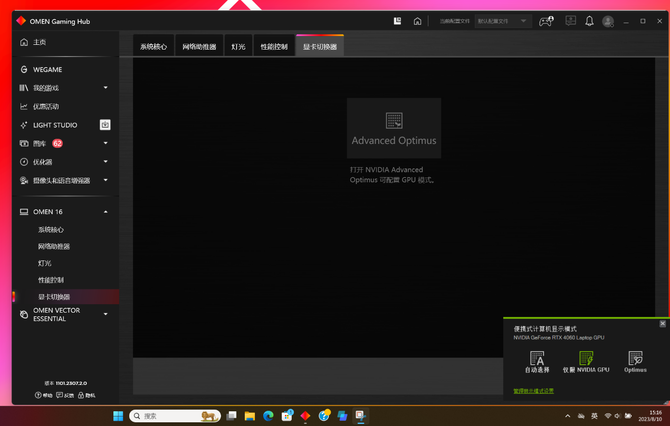Image resolution: width=670 pixels, height=426 pixels.
Task: Expand the 图库 dropdown arrow
Action: point(106,143)
